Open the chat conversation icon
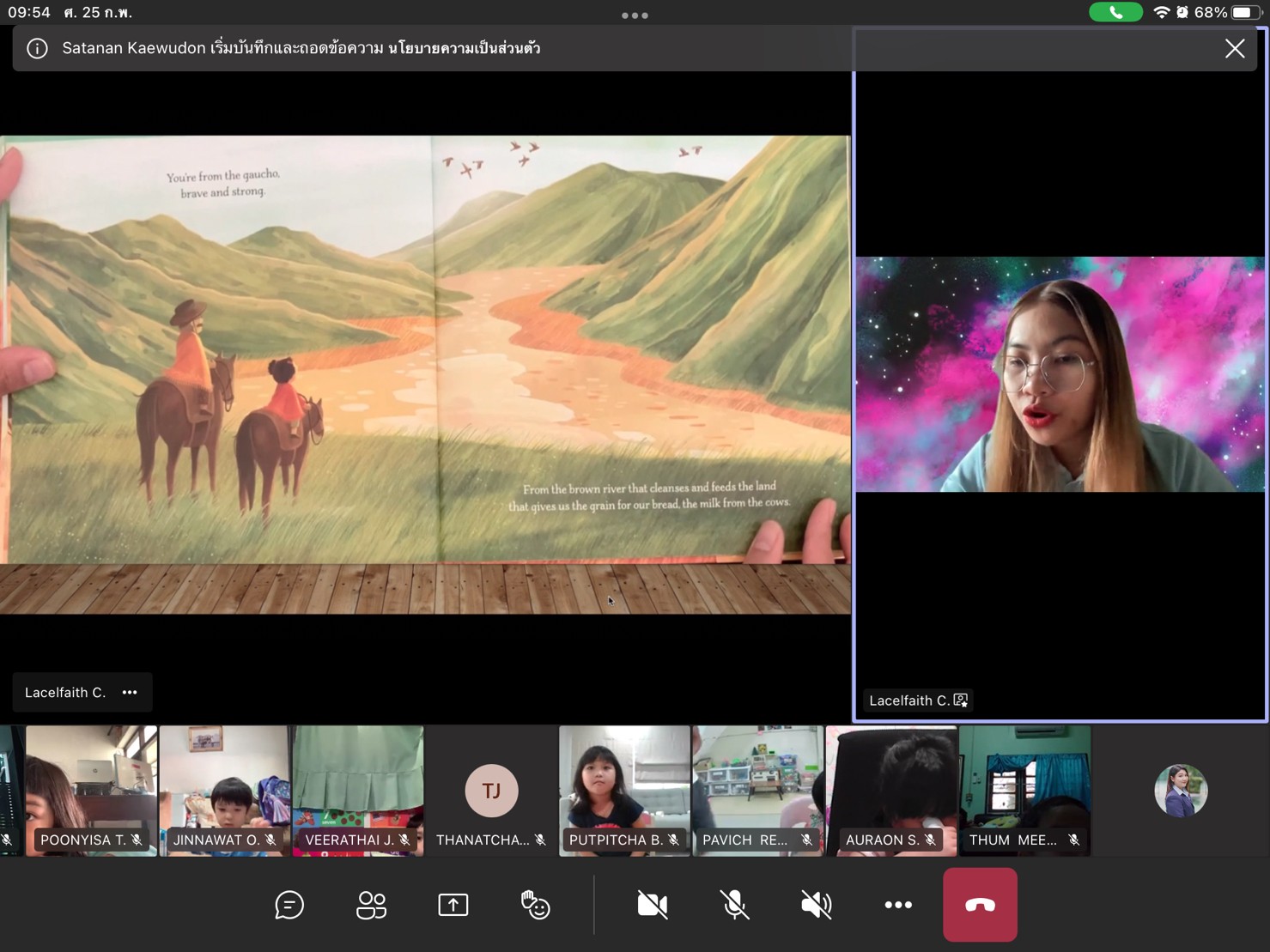The image size is (1270, 952). point(289,905)
